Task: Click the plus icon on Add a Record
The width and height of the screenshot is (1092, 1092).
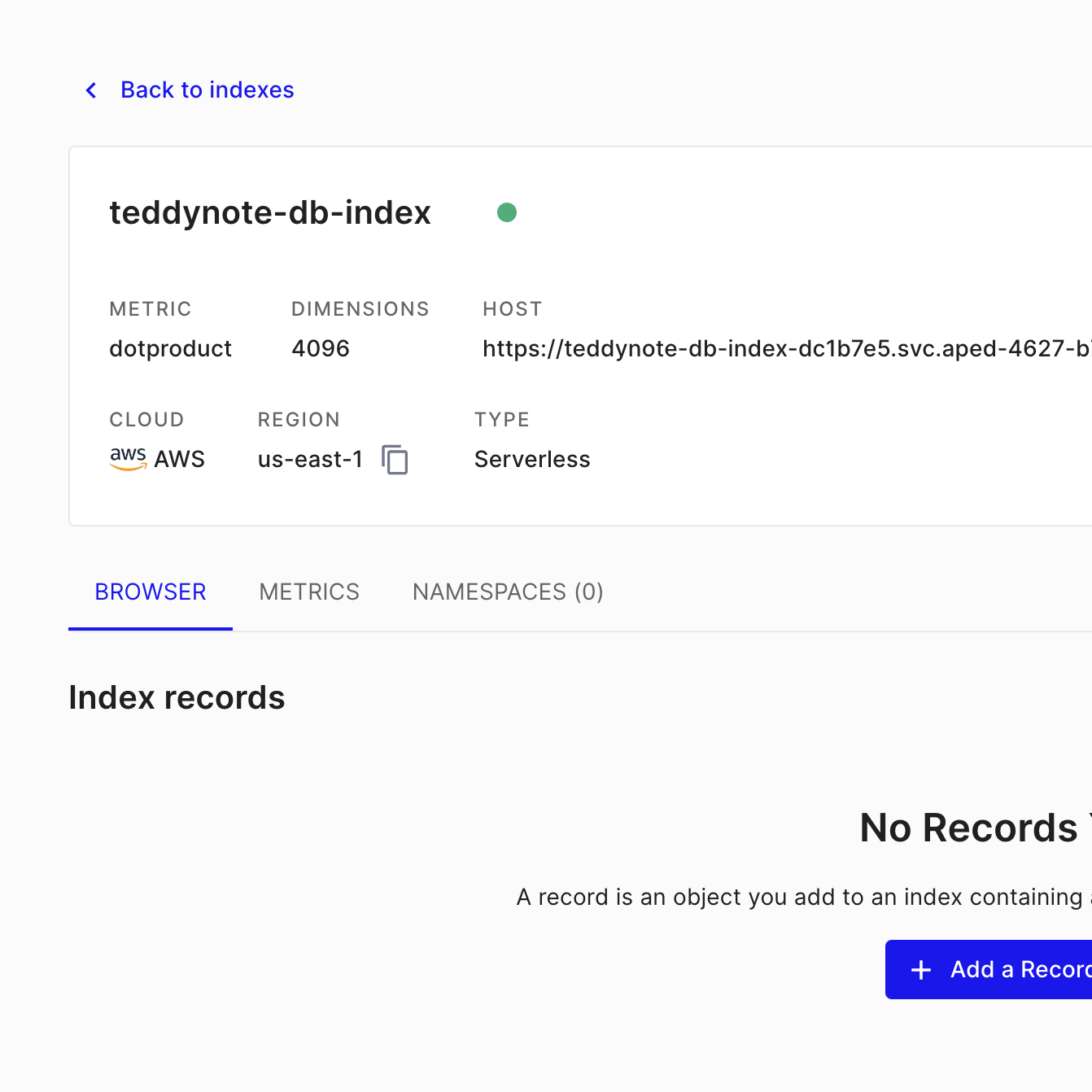Action: [x=921, y=970]
